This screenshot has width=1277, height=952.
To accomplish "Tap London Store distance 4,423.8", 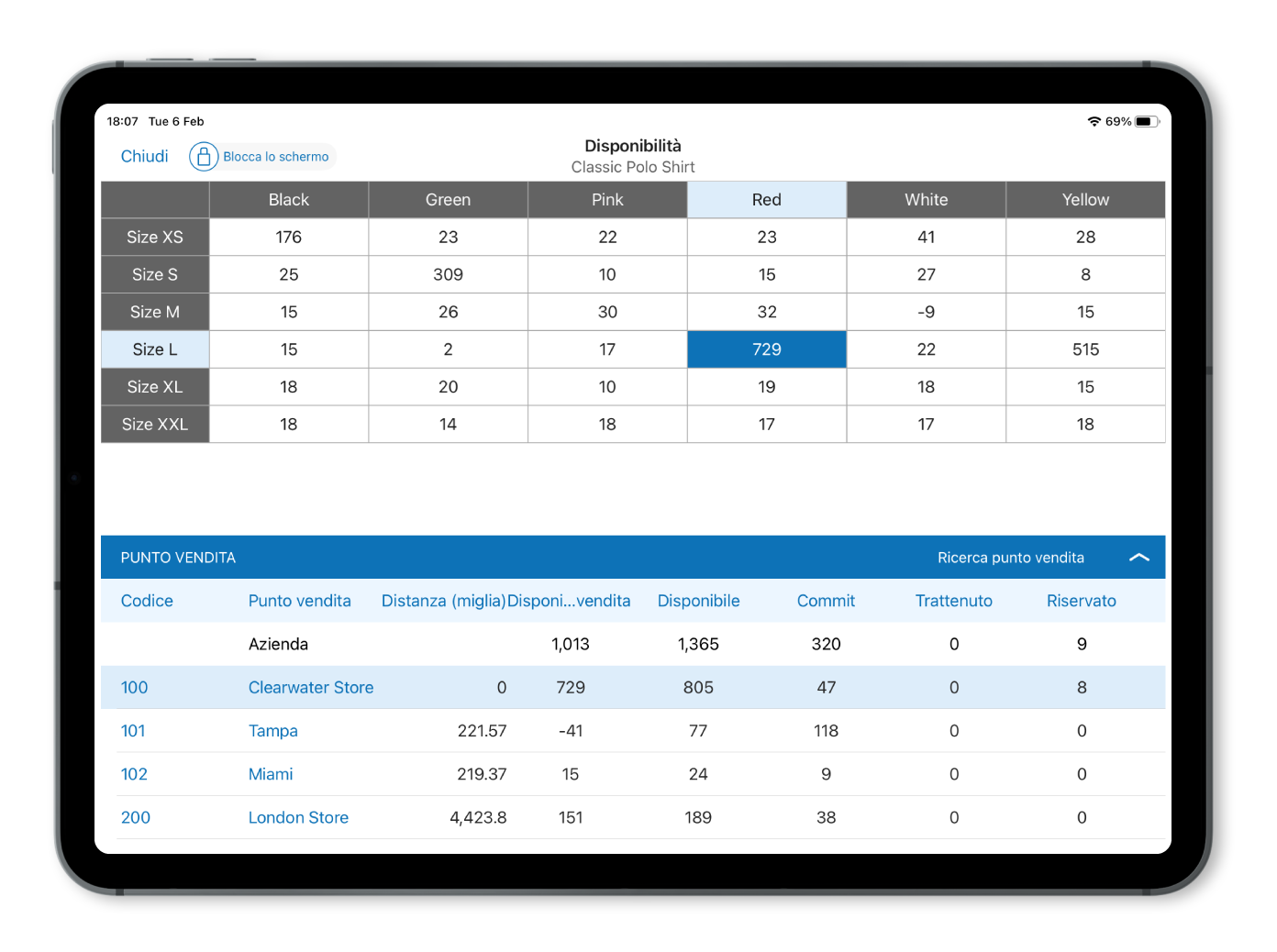I will [478, 817].
